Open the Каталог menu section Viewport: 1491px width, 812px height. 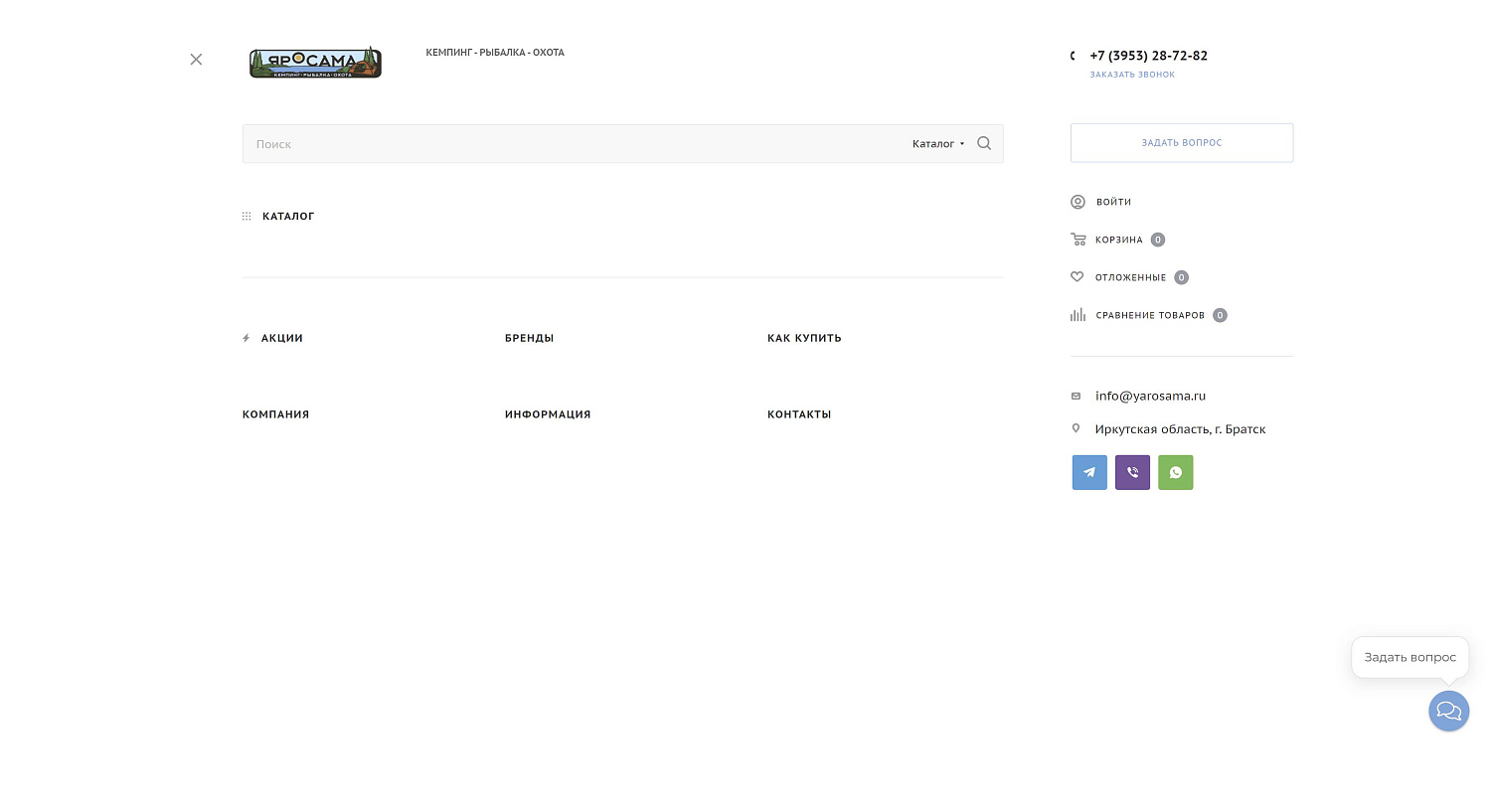[288, 216]
